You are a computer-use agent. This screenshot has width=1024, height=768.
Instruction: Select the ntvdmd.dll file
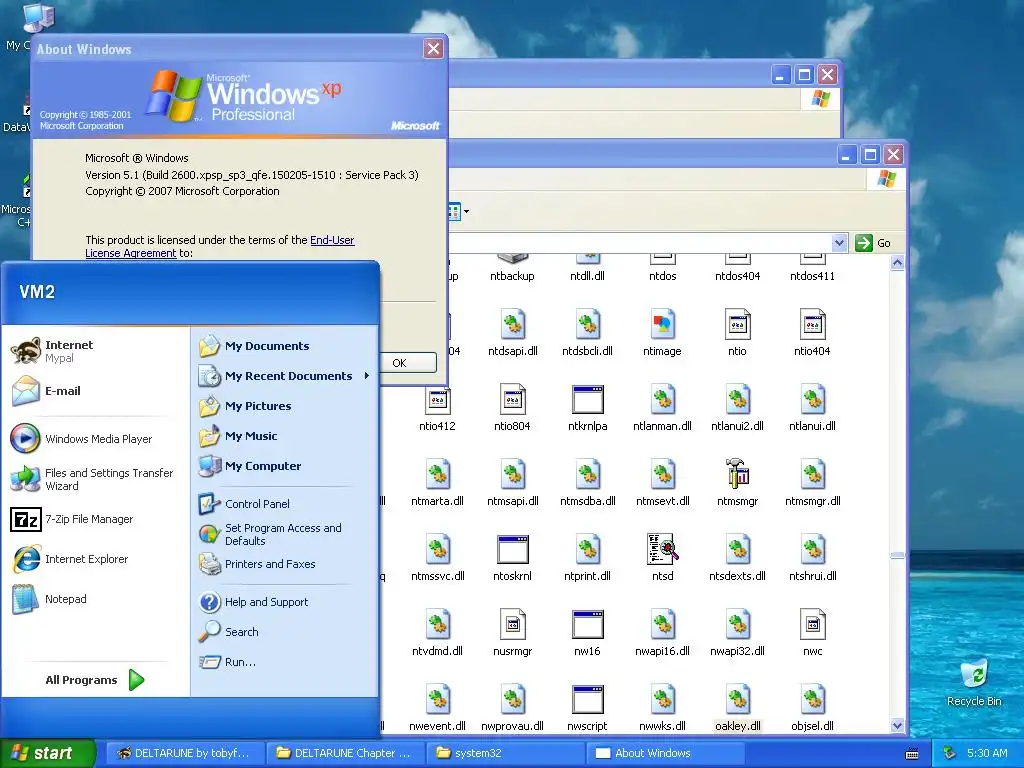click(438, 633)
